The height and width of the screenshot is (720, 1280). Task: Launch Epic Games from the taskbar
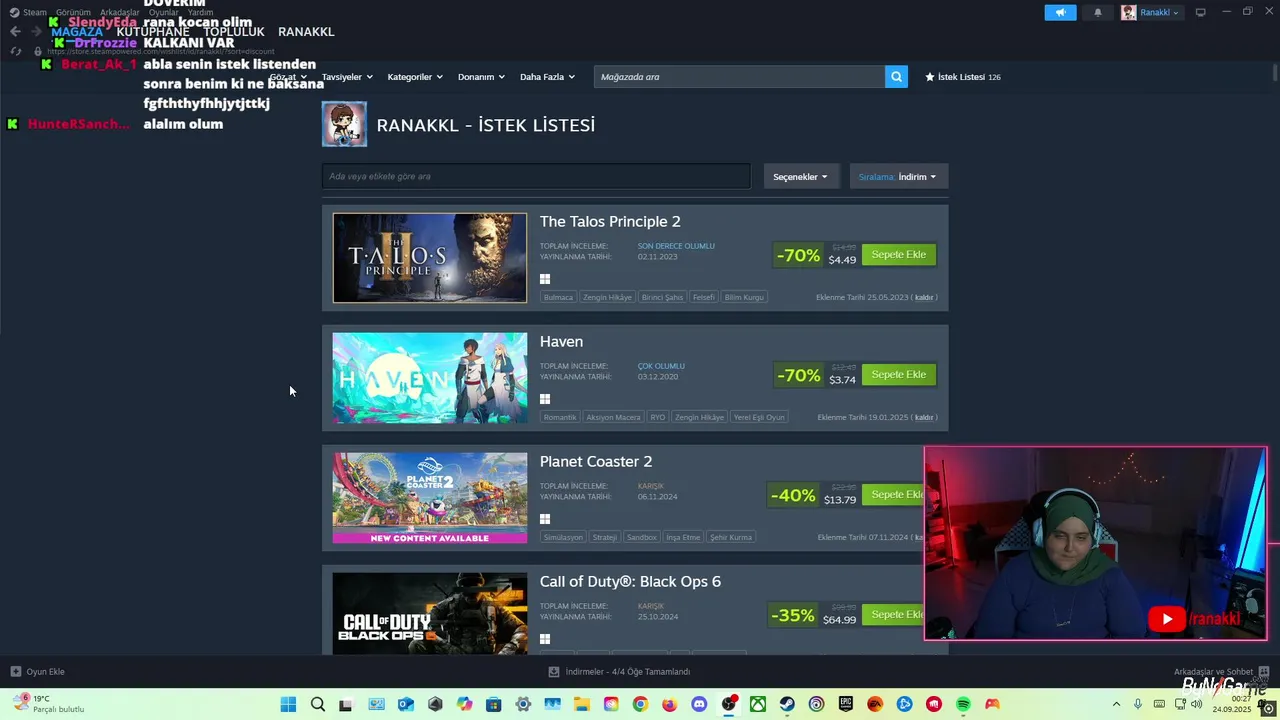click(846, 704)
